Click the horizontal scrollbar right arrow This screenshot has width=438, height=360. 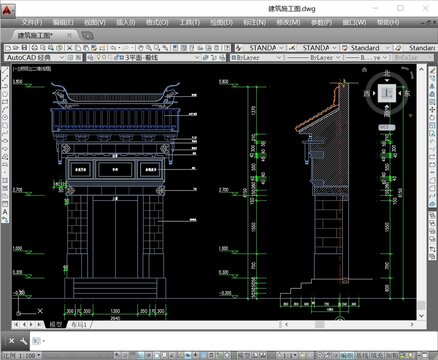click(412, 324)
